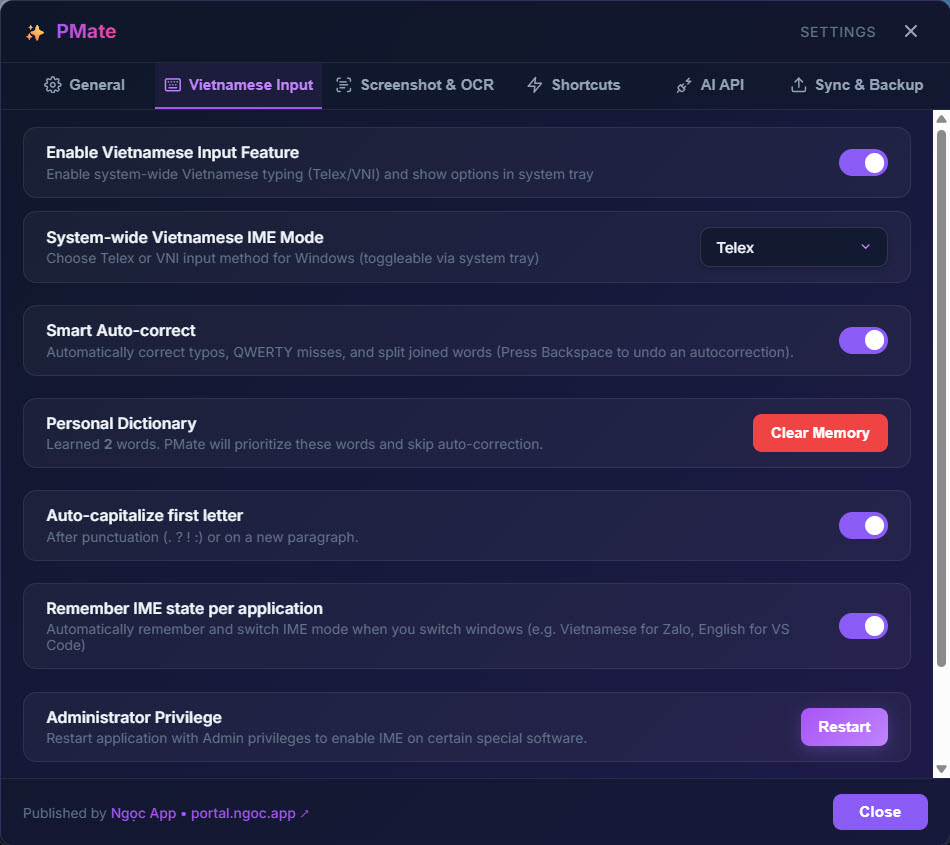
Task: Open the portal.ngoc.app link
Action: pos(244,814)
